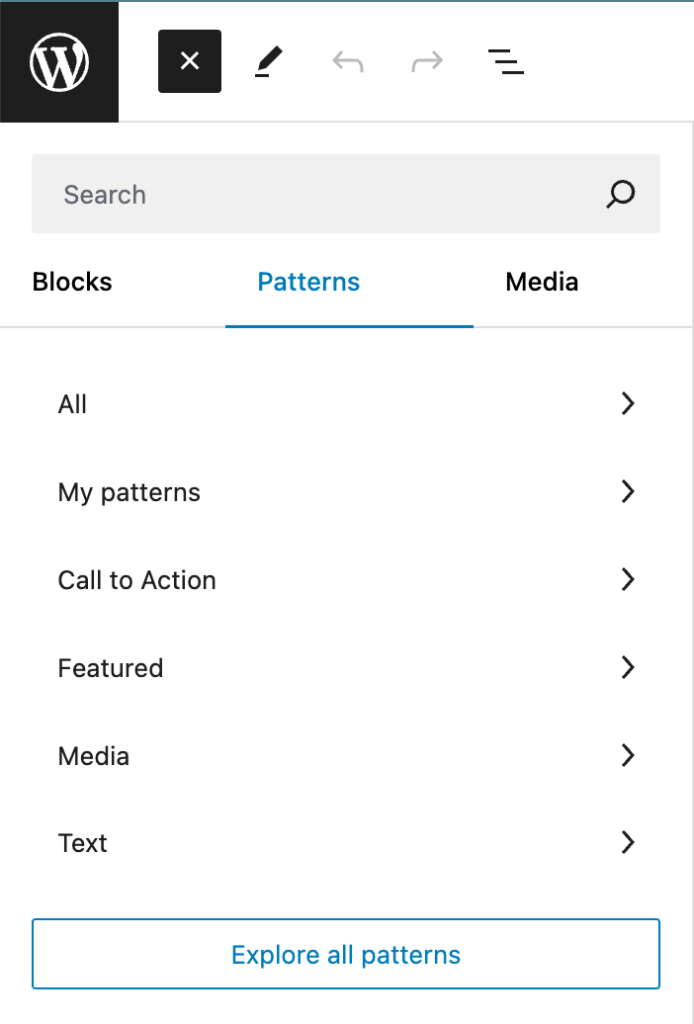Click the WordPress logo icon

(x=59, y=62)
